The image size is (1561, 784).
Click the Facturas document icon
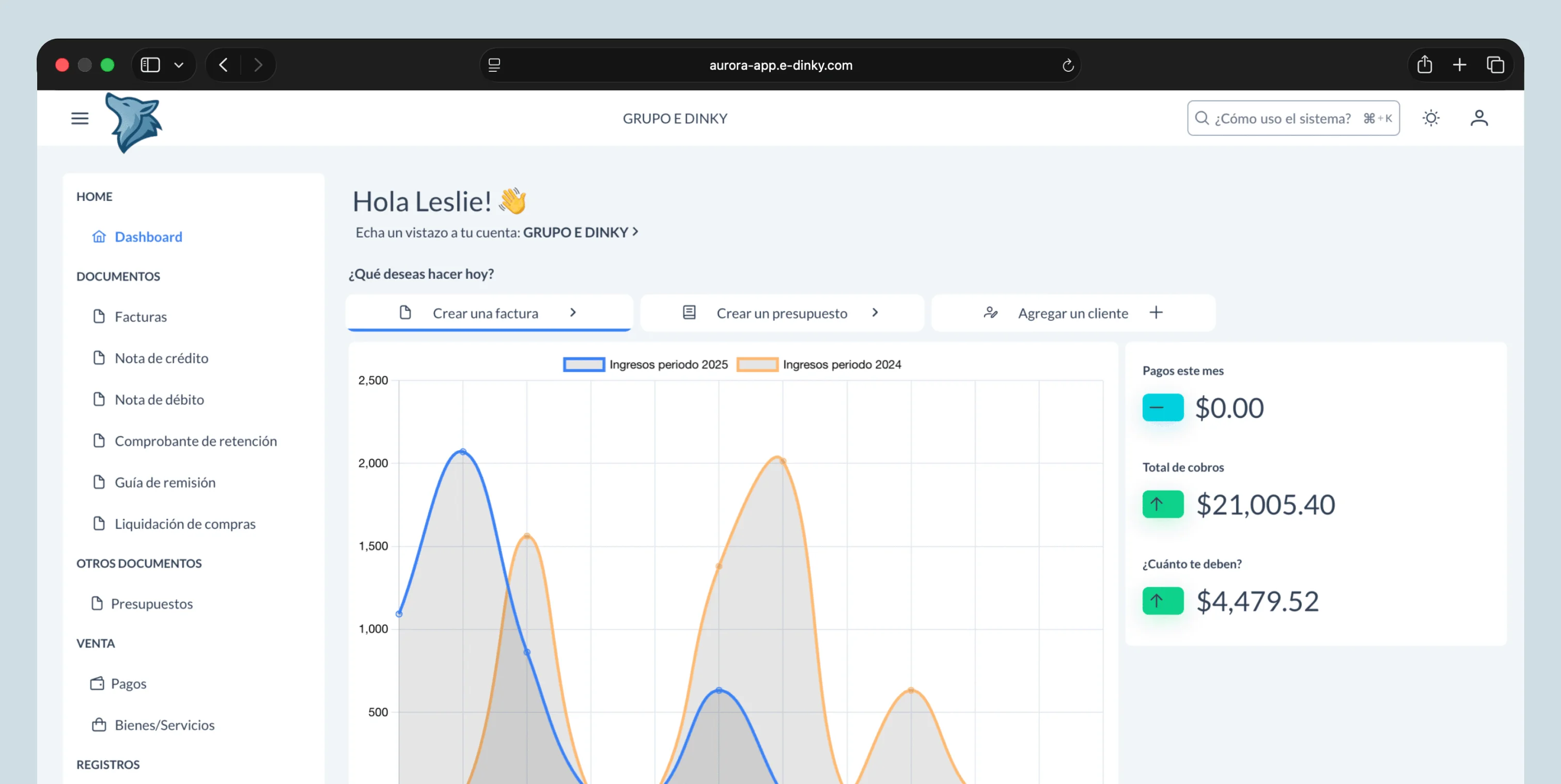click(99, 316)
